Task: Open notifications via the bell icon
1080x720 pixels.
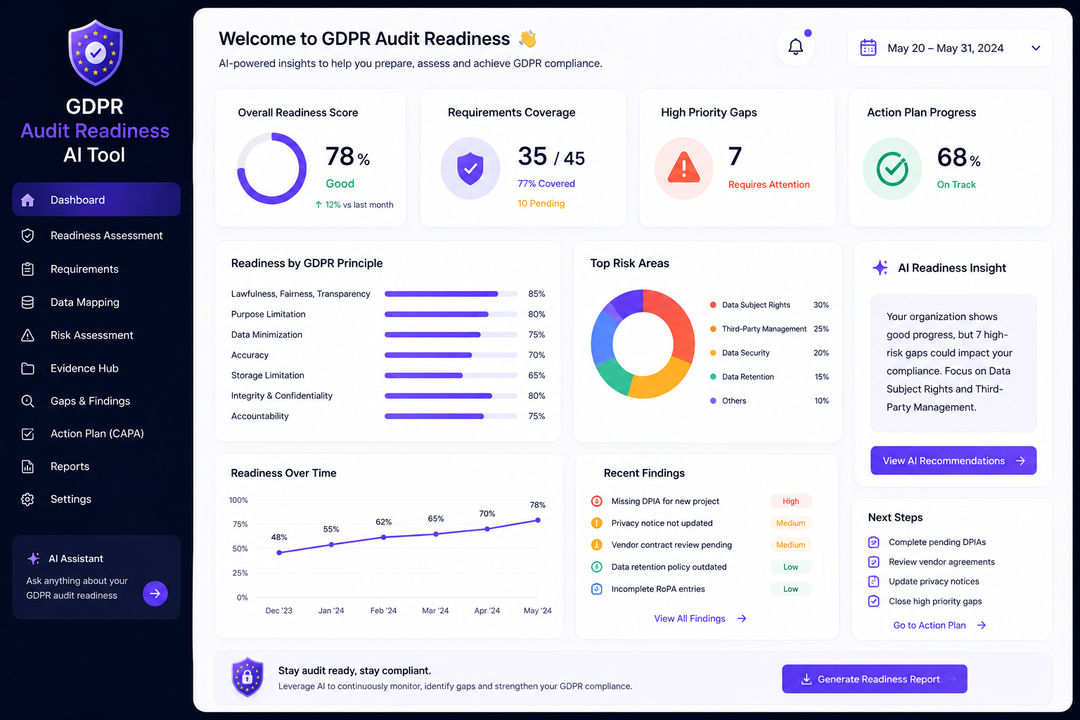Action: (796, 47)
